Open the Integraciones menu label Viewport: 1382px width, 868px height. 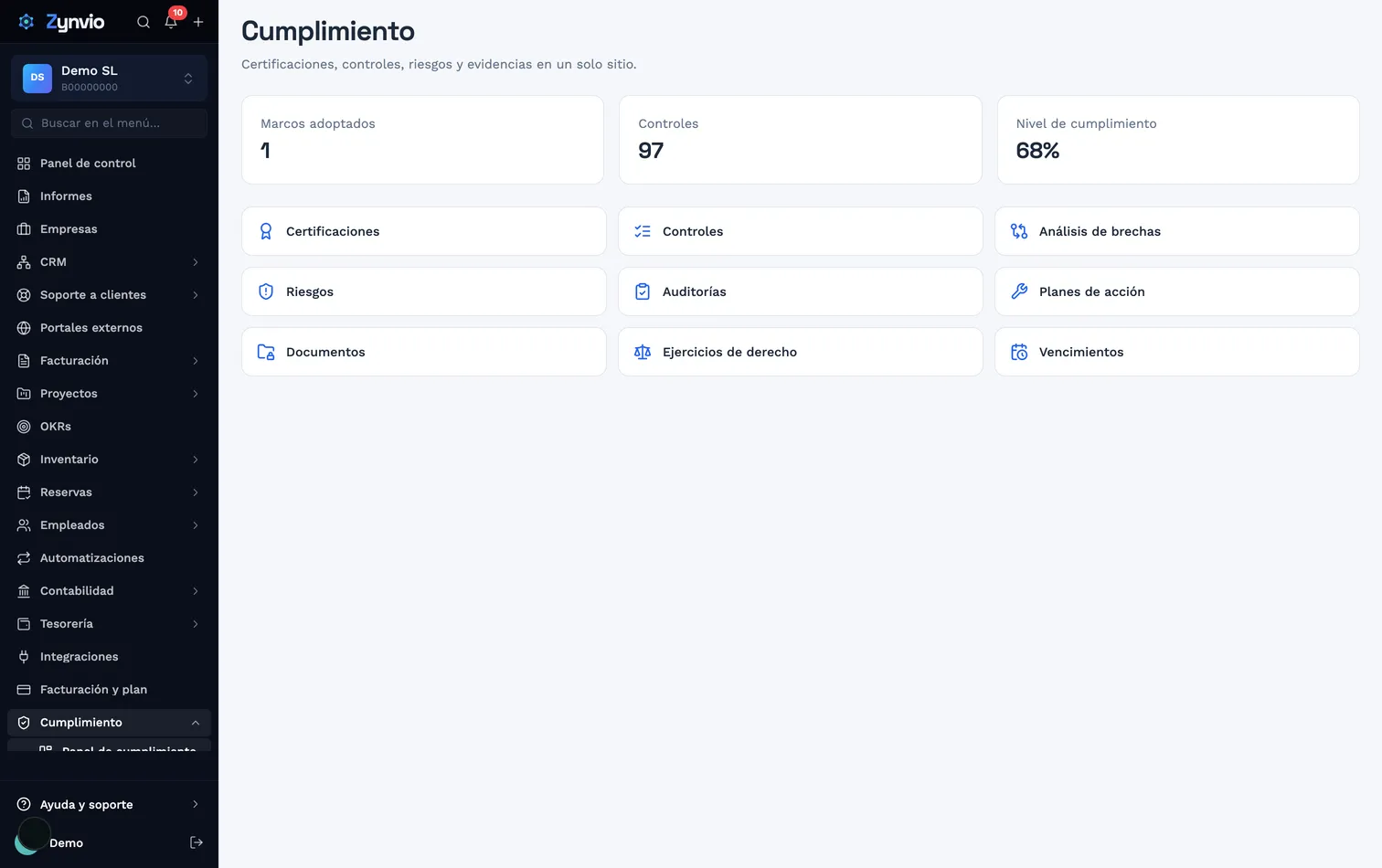(80, 657)
